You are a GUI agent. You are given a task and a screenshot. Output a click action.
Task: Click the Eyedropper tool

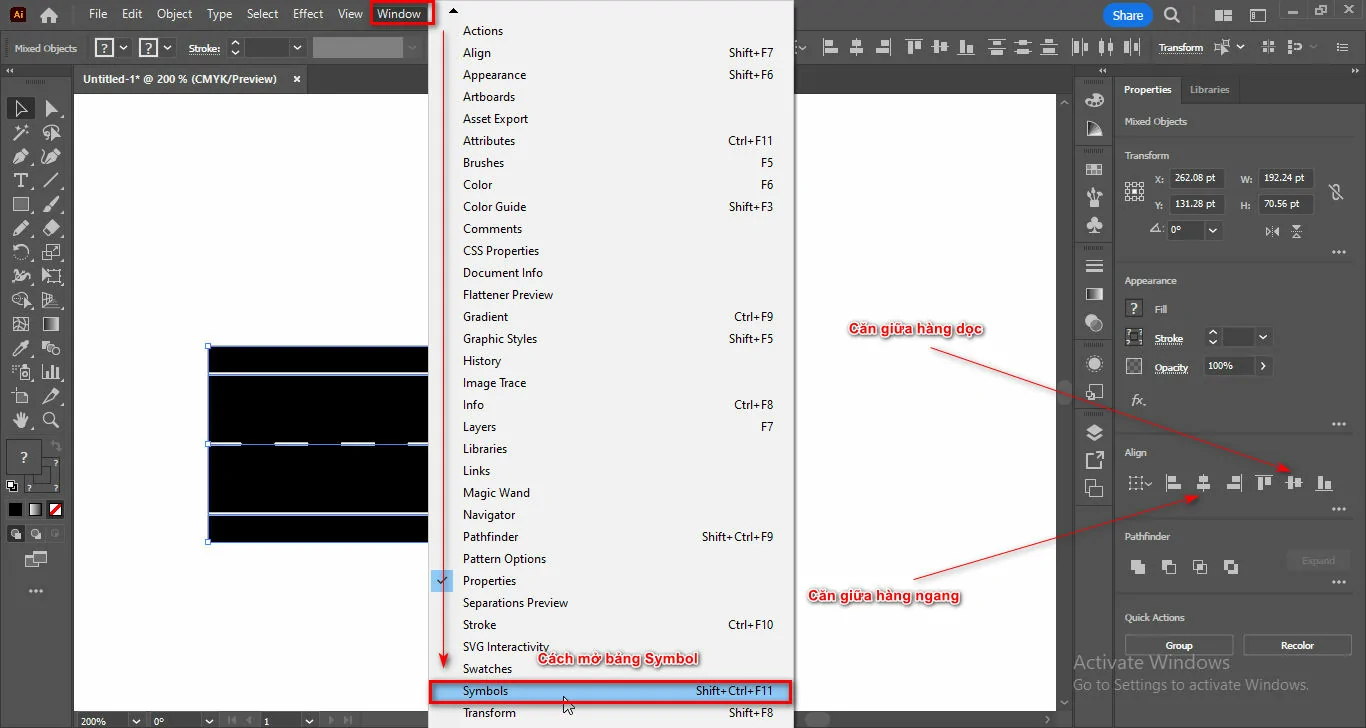point(20,348)
